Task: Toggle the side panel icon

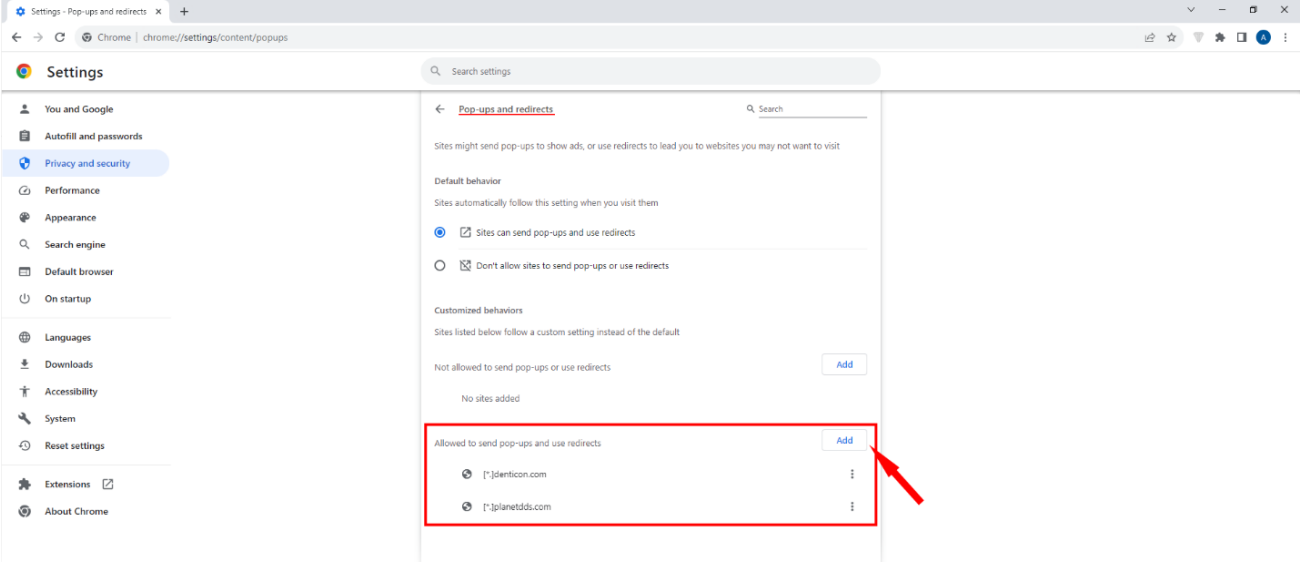Action: point(1241,37)
